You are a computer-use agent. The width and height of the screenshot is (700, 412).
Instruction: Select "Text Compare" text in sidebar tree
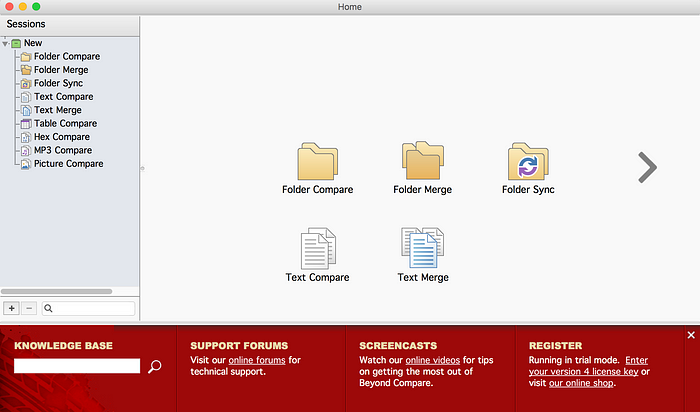coord(64,97)
